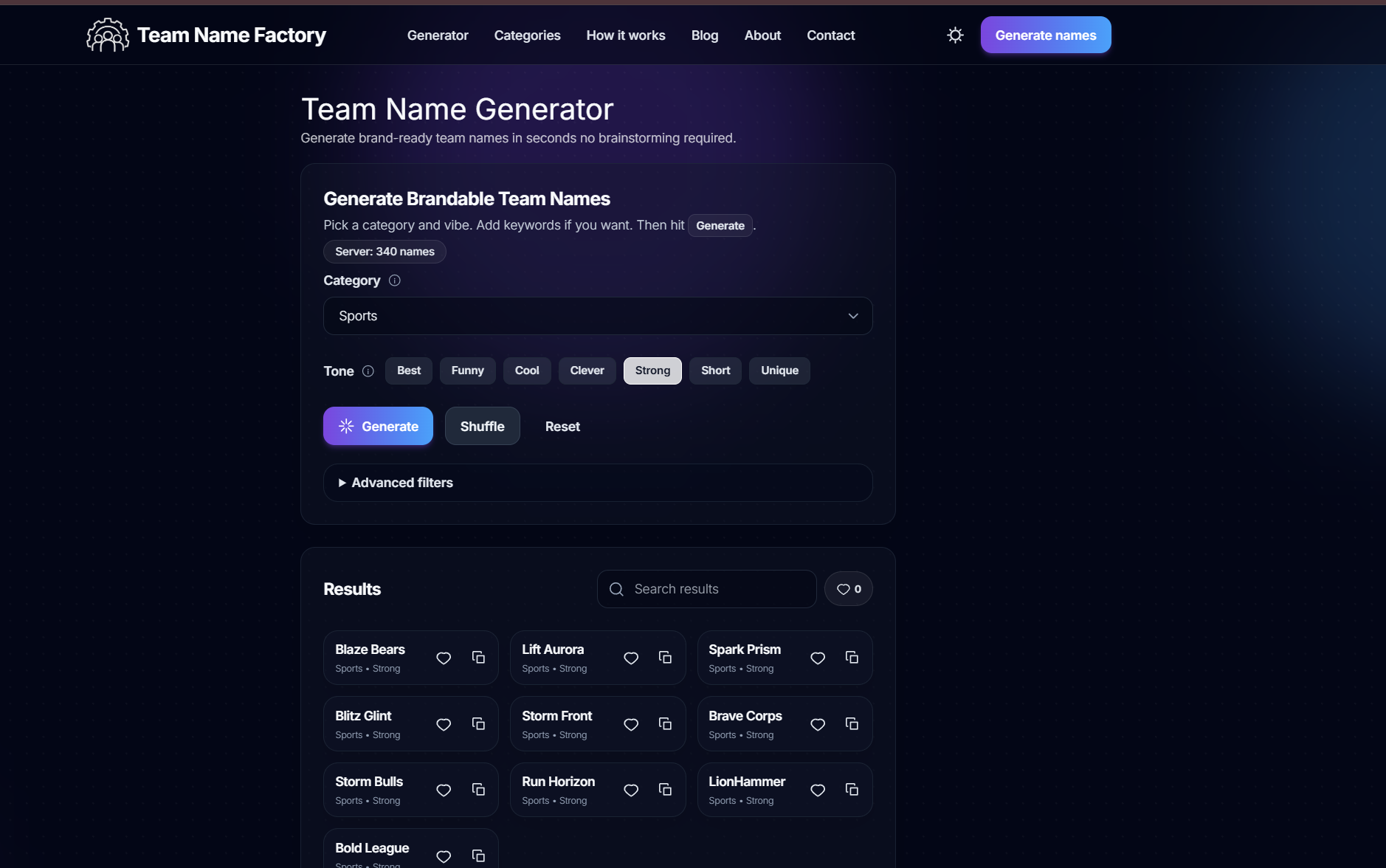Favorite the Run Horizon name
This screenshot has height=868, width=1386.
pos(631,790)
